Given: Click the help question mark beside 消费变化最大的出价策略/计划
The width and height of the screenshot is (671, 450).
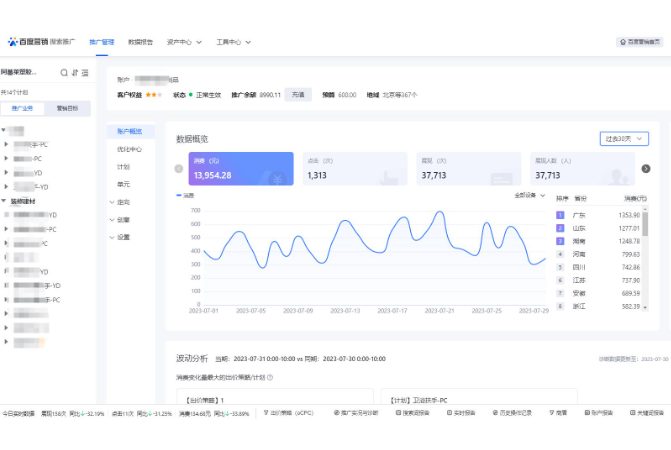Looking at the screenshot, I should tap(270, 377).
